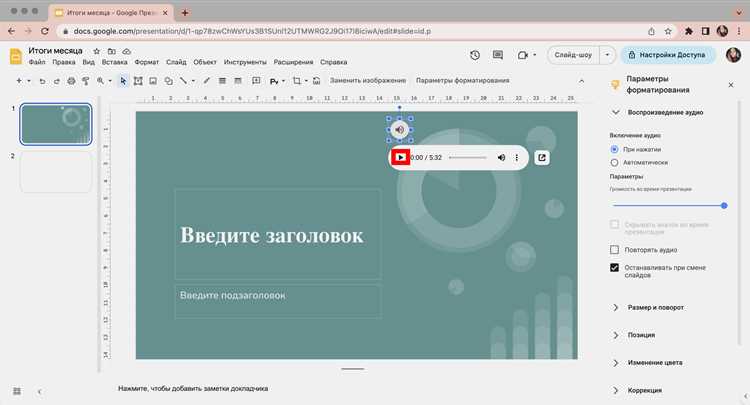
Task: Click the Google Slides home logo
Action: point(16,56)
